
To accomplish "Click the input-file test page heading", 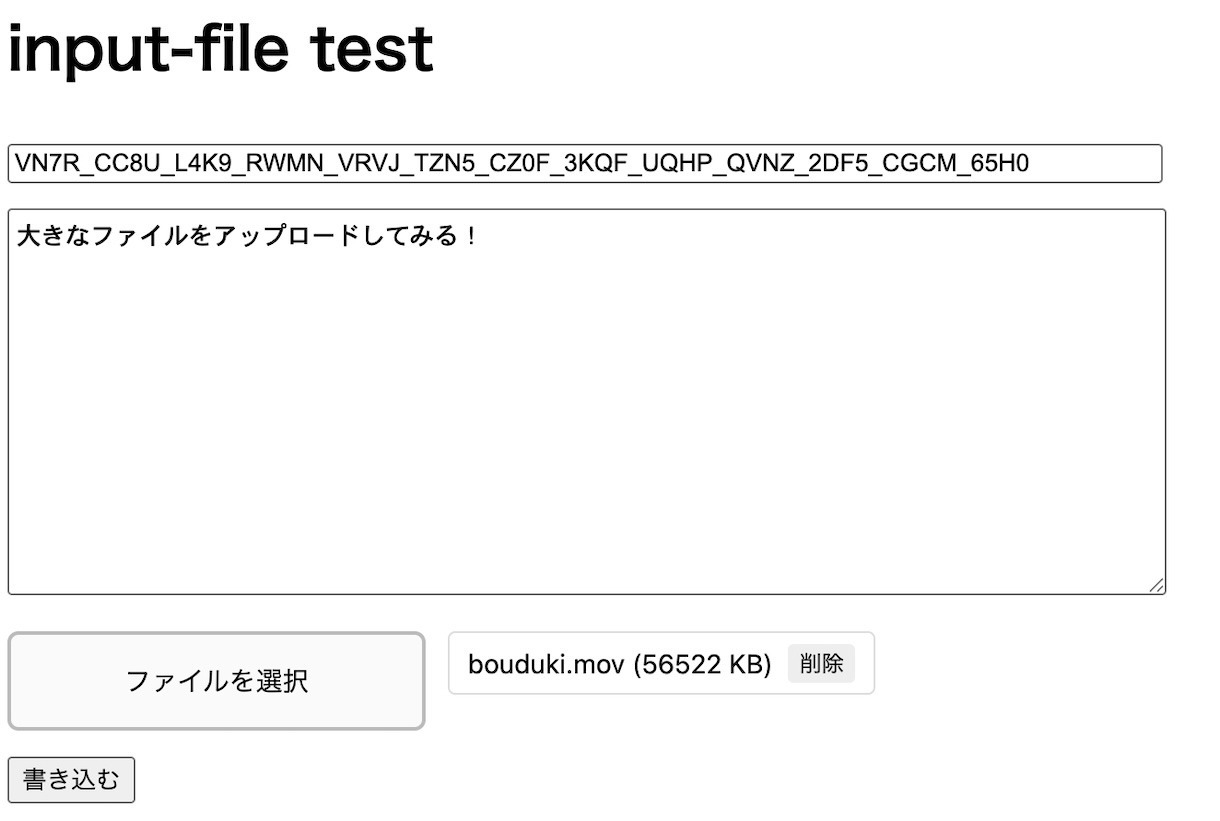I will (x=220, y=48).
